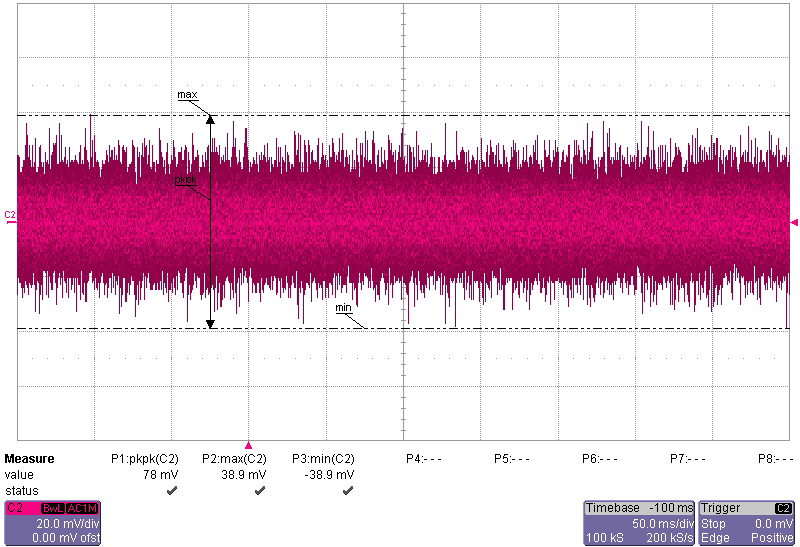The width and height of the screenshot is (800, 547).
Task: Open the C2 channel descriptor box
Action: [x=50, y=523]
